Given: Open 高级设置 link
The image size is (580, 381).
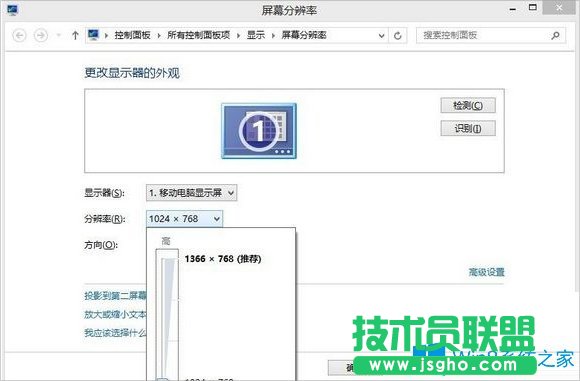Looking at the screenshot, I should pyautogui.click(x=486, y=272).
